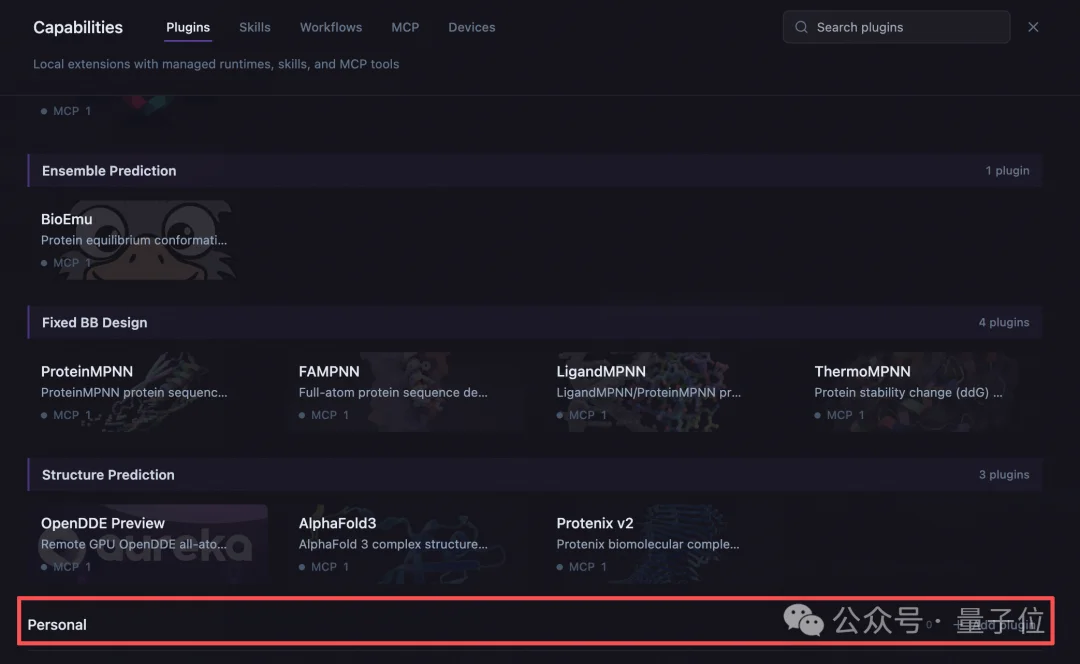Click '4 plugins' count in Fixed BB Design

click(1004, 322)
